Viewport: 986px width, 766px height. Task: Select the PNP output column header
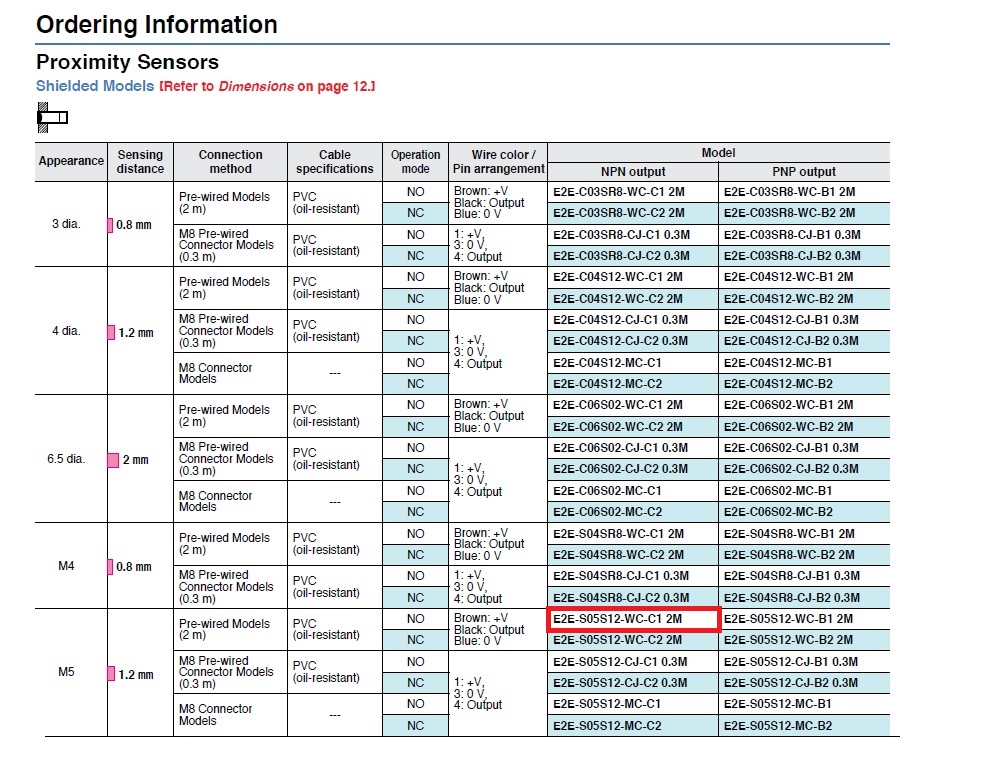pos(804,172)
